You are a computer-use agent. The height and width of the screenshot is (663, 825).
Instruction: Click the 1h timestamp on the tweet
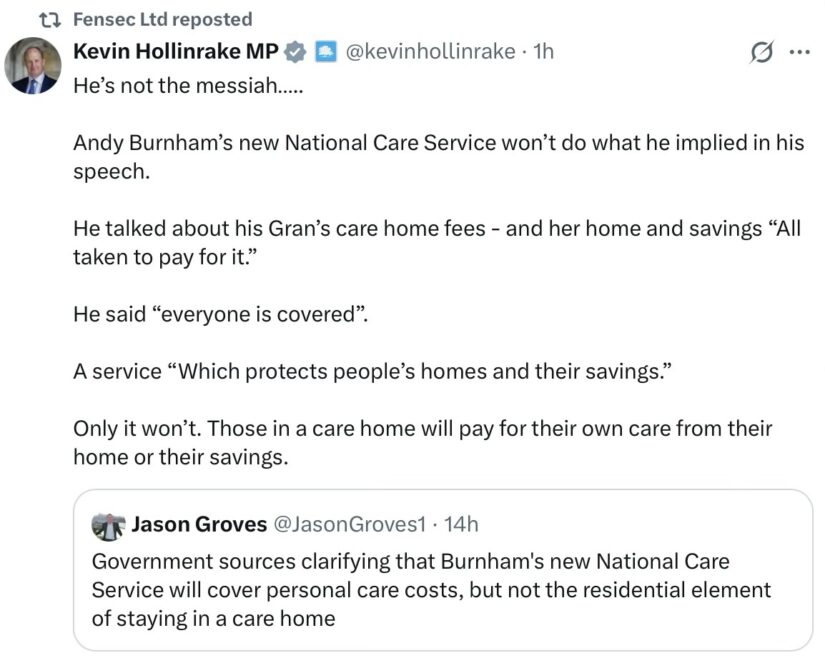pyautogui.click(x=544, y=52)
